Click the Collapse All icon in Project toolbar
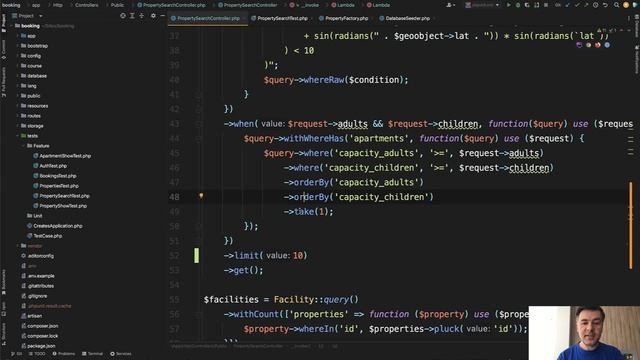This screenshot has width=640, height=360. coord(141,16)
